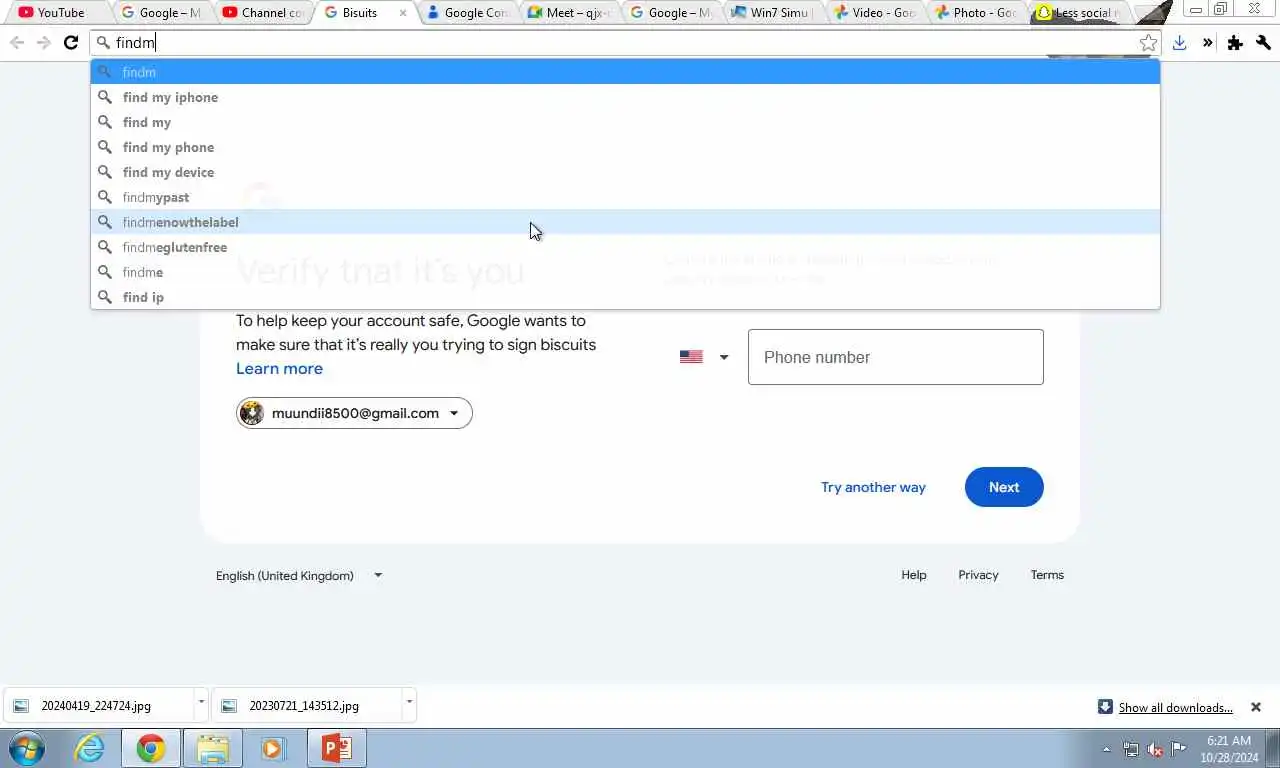Viewport: 1280px width, 768px height.
Task: Close the Bisuits tab
Action: click(403, 13)
